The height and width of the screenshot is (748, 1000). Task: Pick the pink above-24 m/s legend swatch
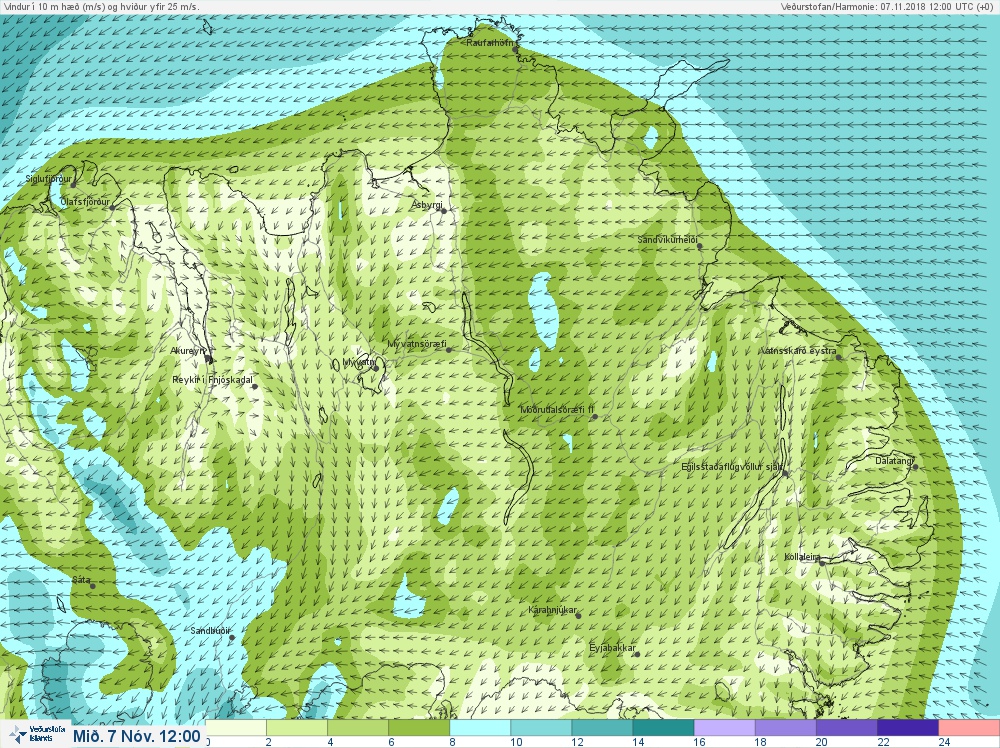coord(969,728)
